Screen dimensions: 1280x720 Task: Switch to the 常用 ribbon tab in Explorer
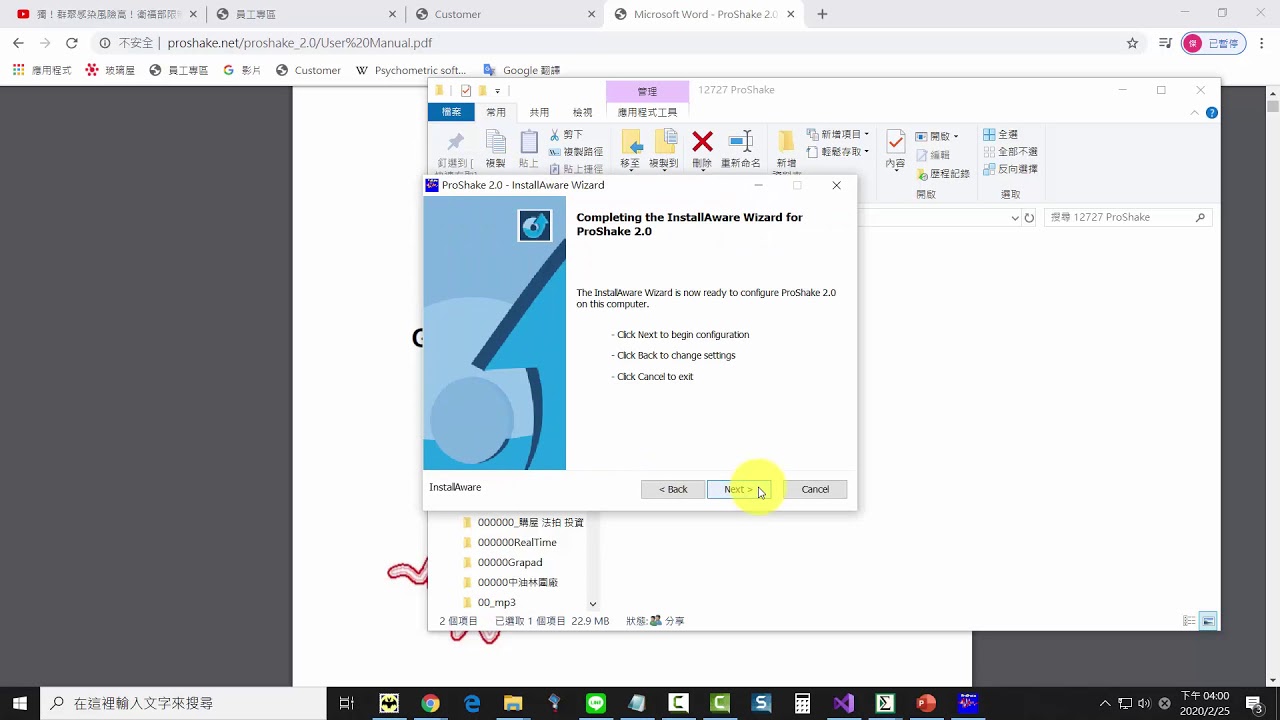[496, 112]
